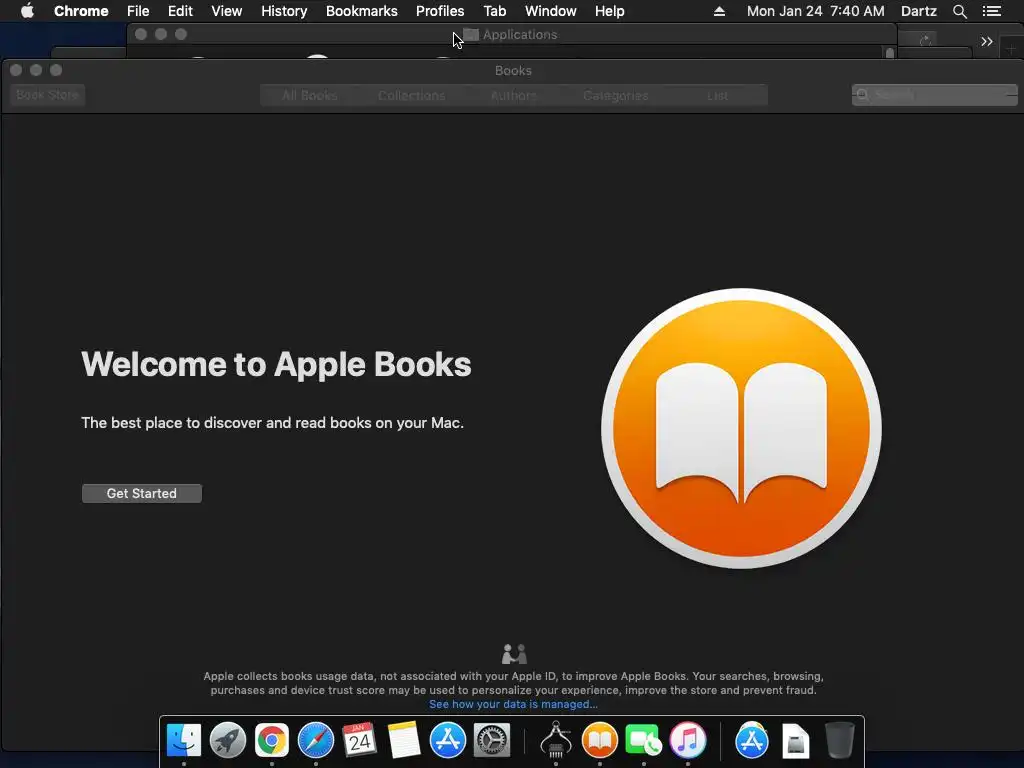Click the date and time in menu bar
The image size is (1024, 768).
(816, 11)
